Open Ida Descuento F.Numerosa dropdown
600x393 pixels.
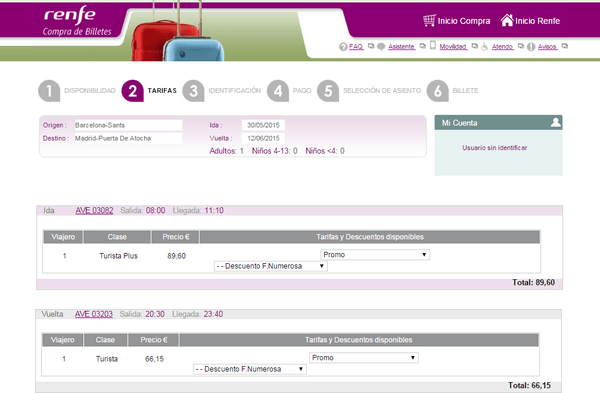[271, 266]
